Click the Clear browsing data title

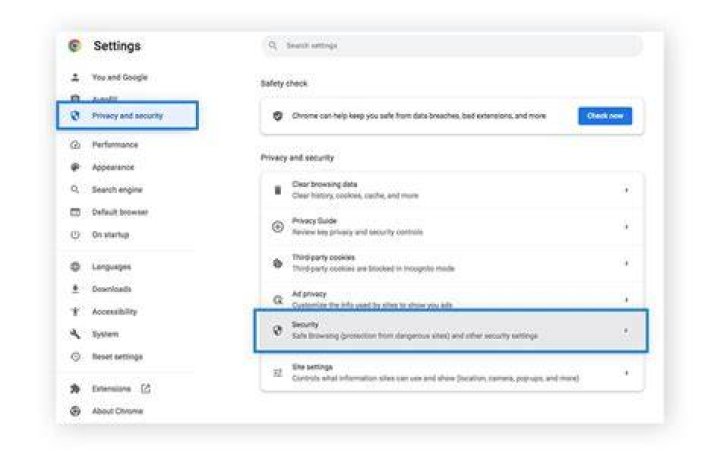click(325, 184)
